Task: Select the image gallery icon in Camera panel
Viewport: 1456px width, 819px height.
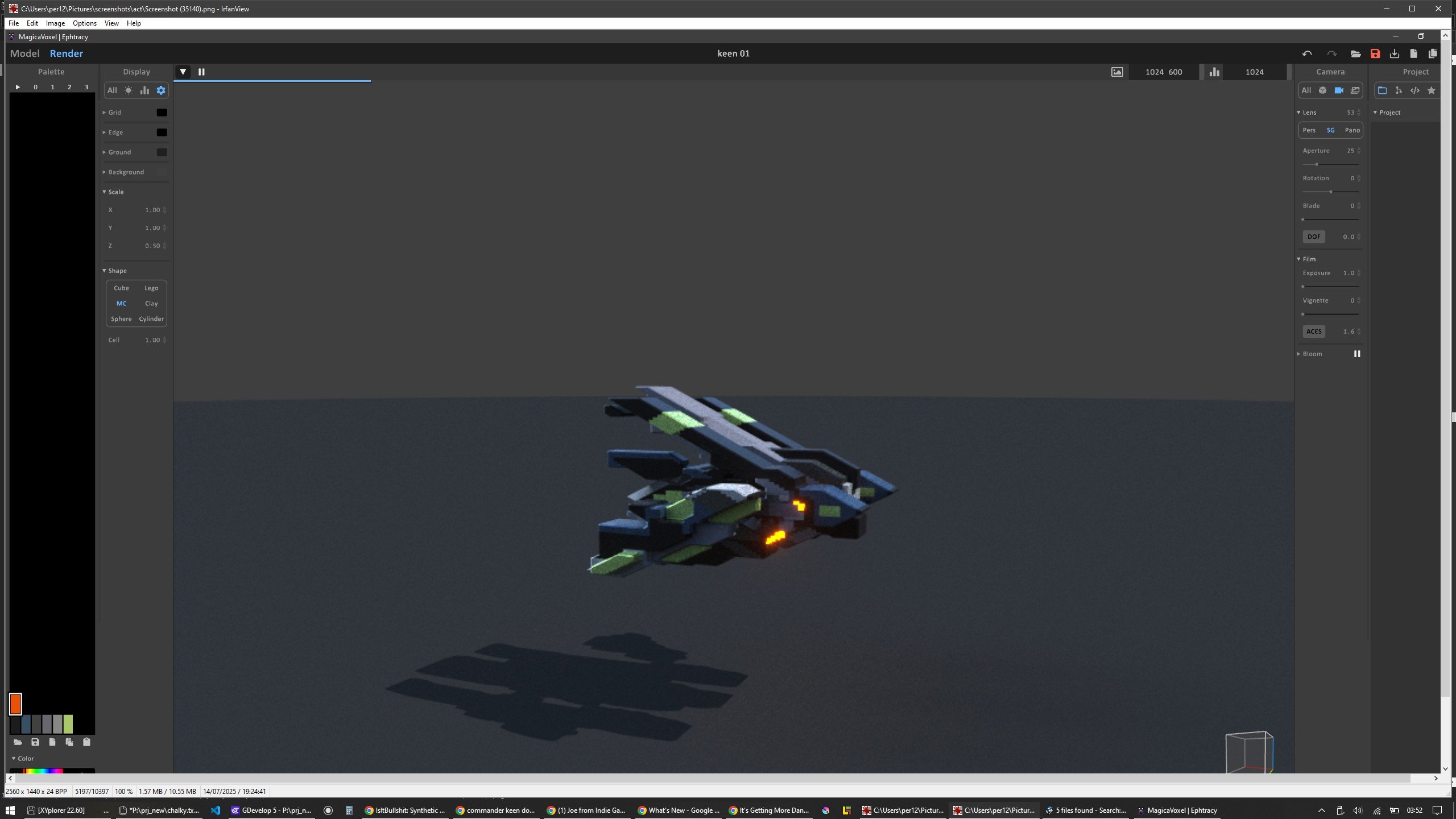Action: 1355,90
